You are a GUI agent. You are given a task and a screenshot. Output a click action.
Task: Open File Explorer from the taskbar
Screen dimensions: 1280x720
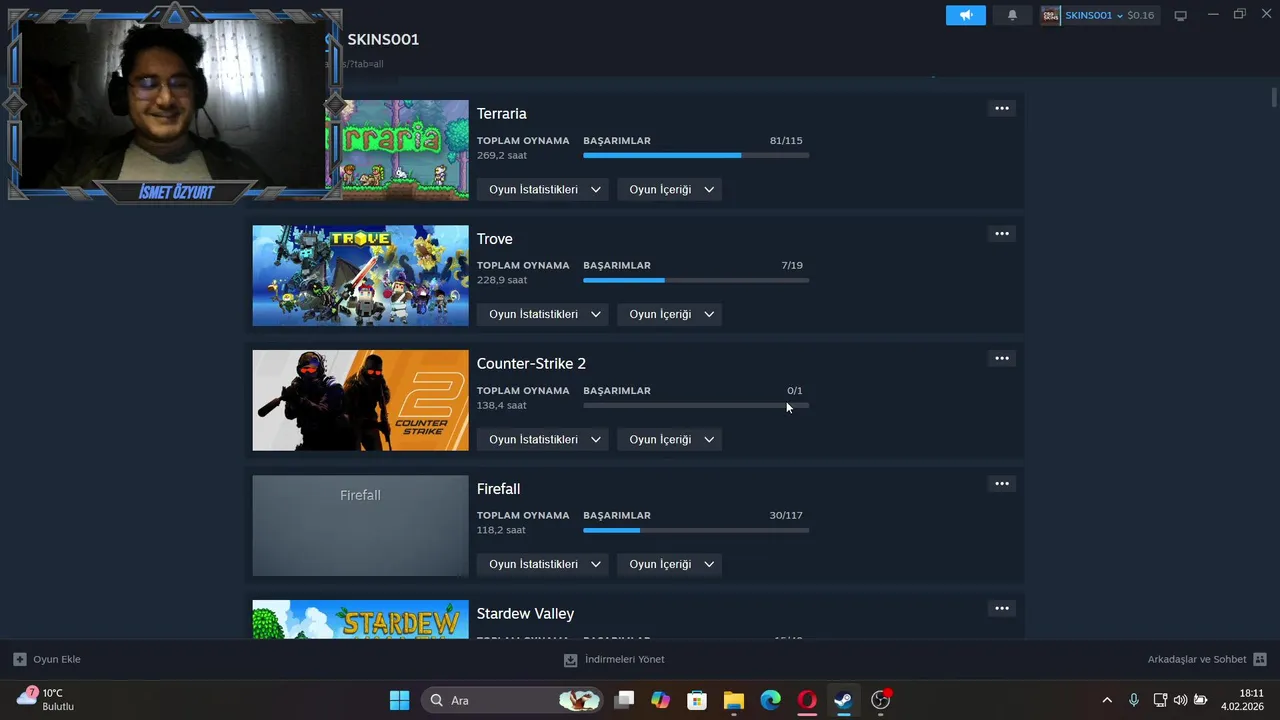(x=734, y=700)
